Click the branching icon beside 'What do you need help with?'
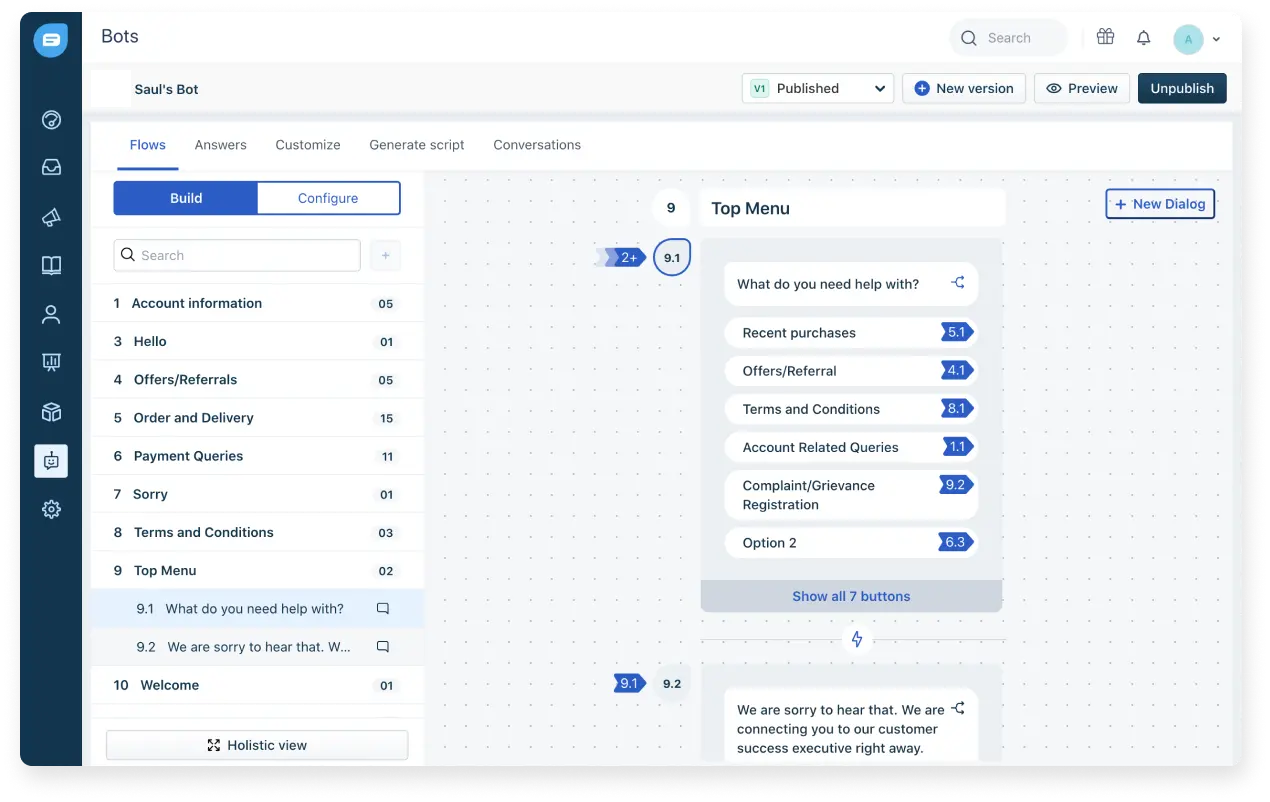 (957, 283)
